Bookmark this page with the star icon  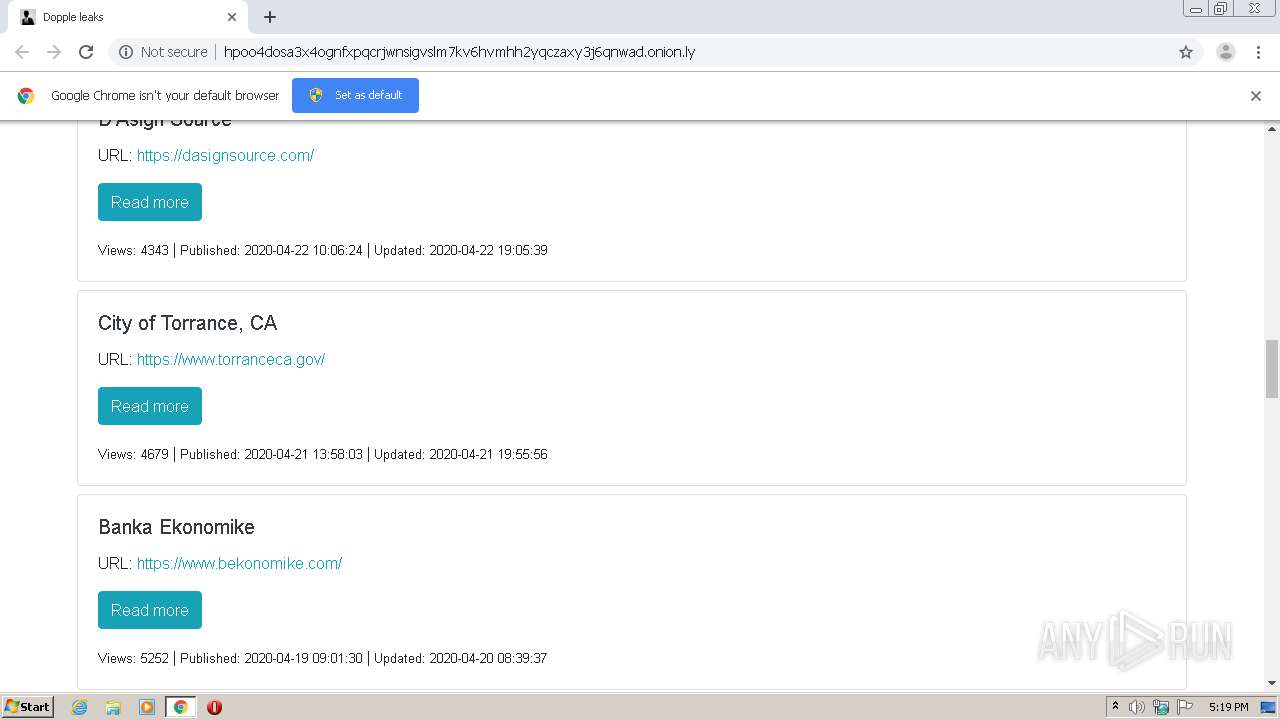click(1186, 52)
